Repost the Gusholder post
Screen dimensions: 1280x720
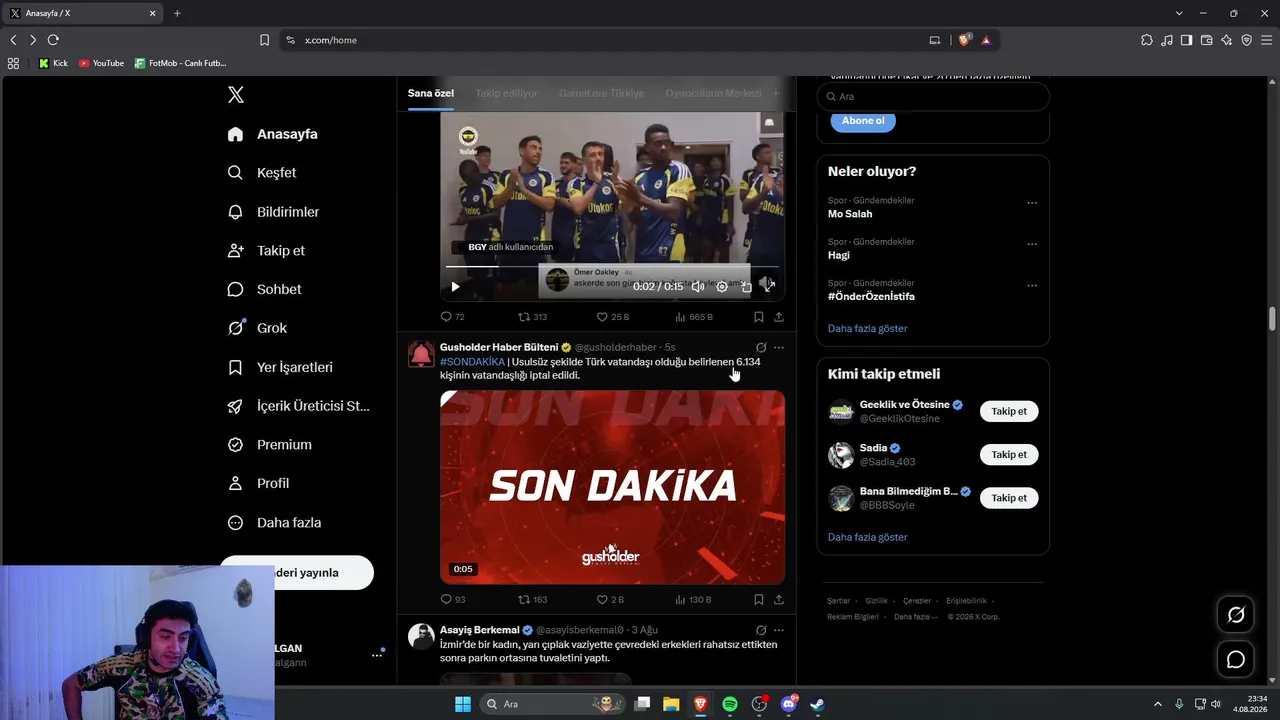pos(532,600)
